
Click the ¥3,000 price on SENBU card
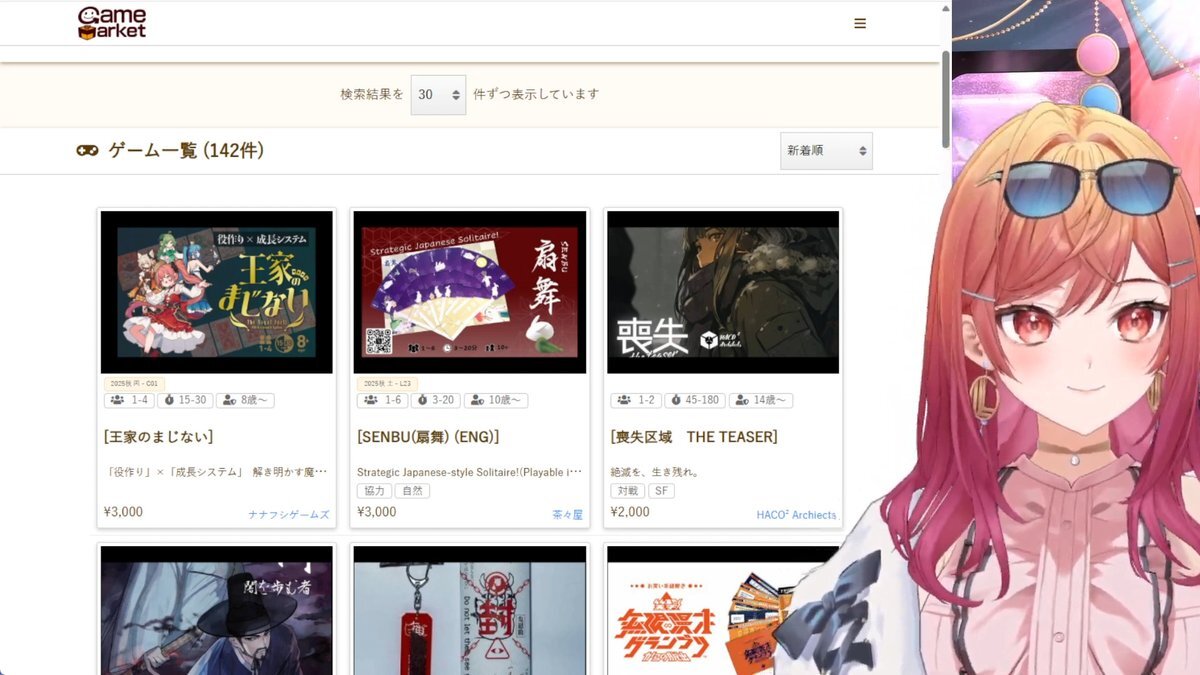[x=377, y=512]
